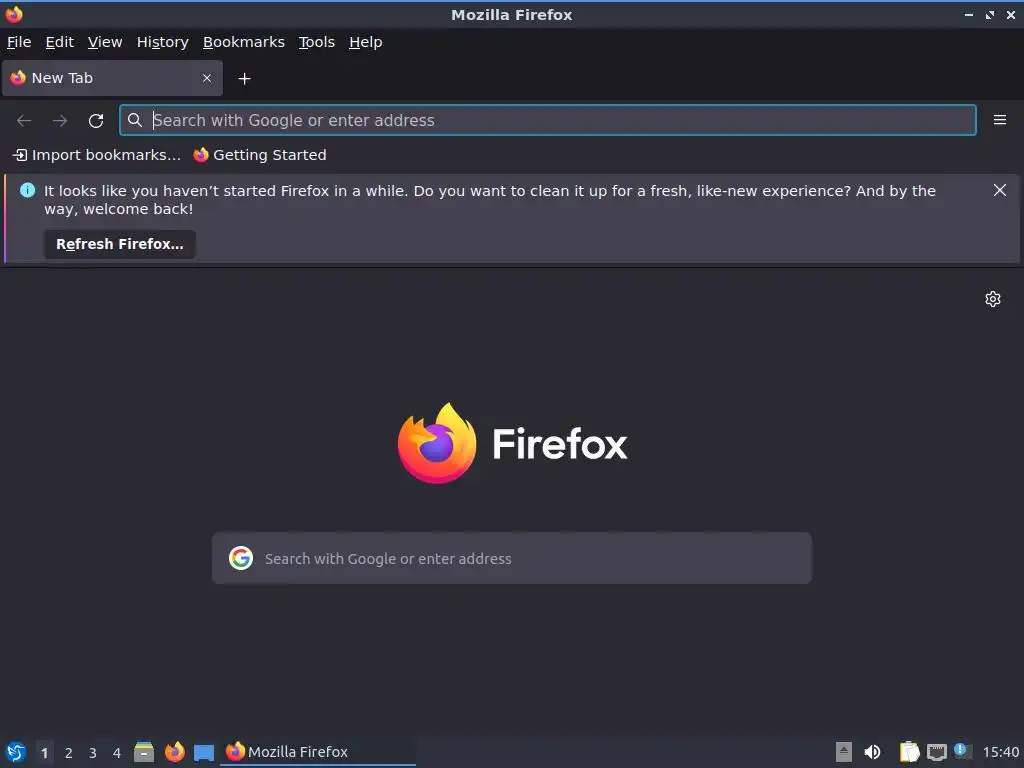Switch to workspace 3
The image size is (1024, 768).
tap(93, 753)
